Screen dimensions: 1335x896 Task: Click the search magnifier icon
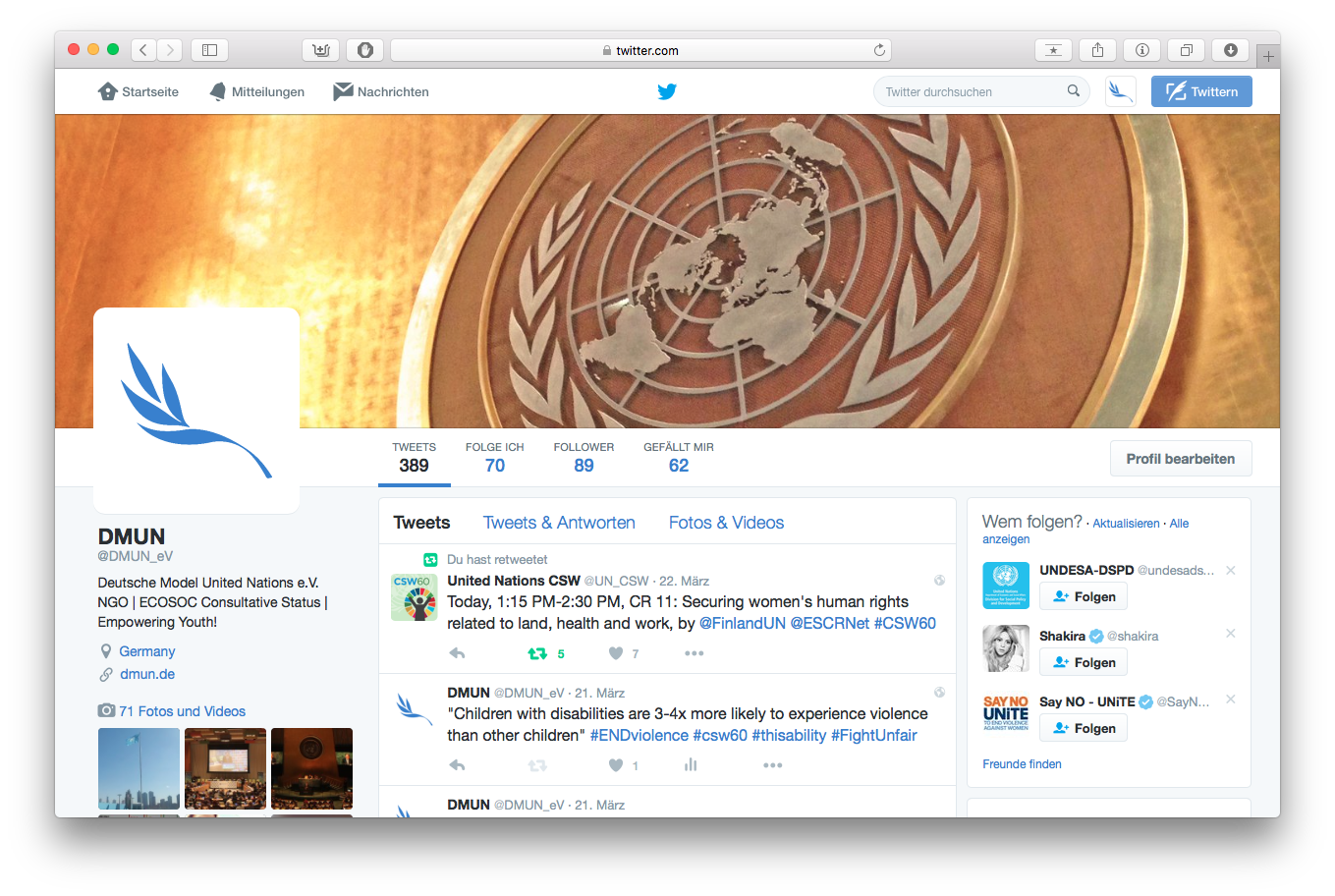coord(1073,91)
